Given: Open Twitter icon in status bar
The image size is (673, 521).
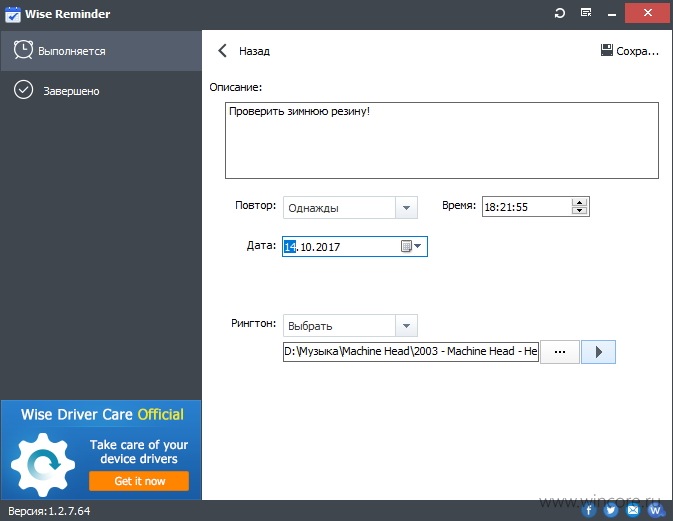Looking at the screenshot, I should (x=611, y=510).
